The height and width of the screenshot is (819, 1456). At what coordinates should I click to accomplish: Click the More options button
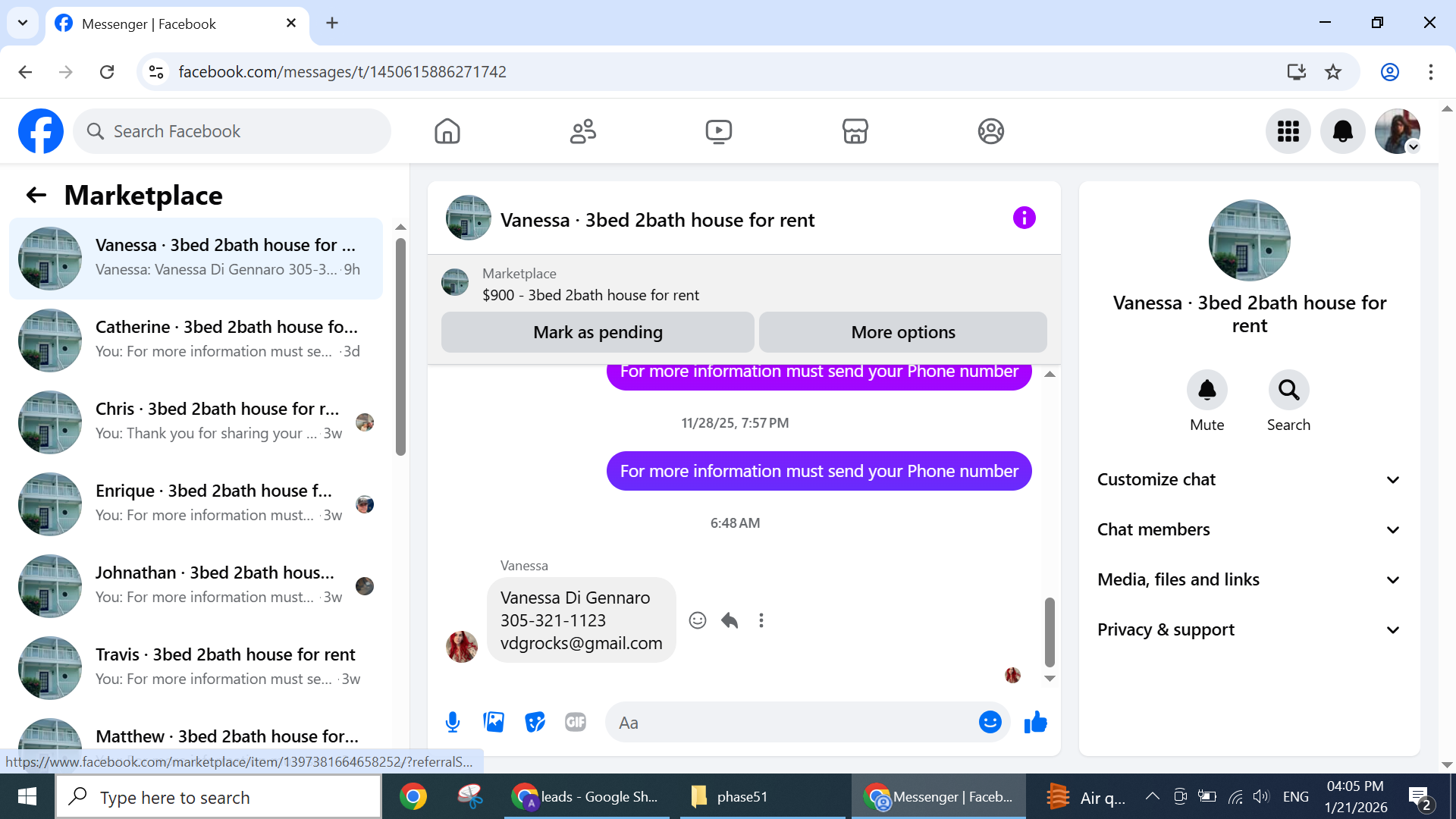tap(902, 332)
